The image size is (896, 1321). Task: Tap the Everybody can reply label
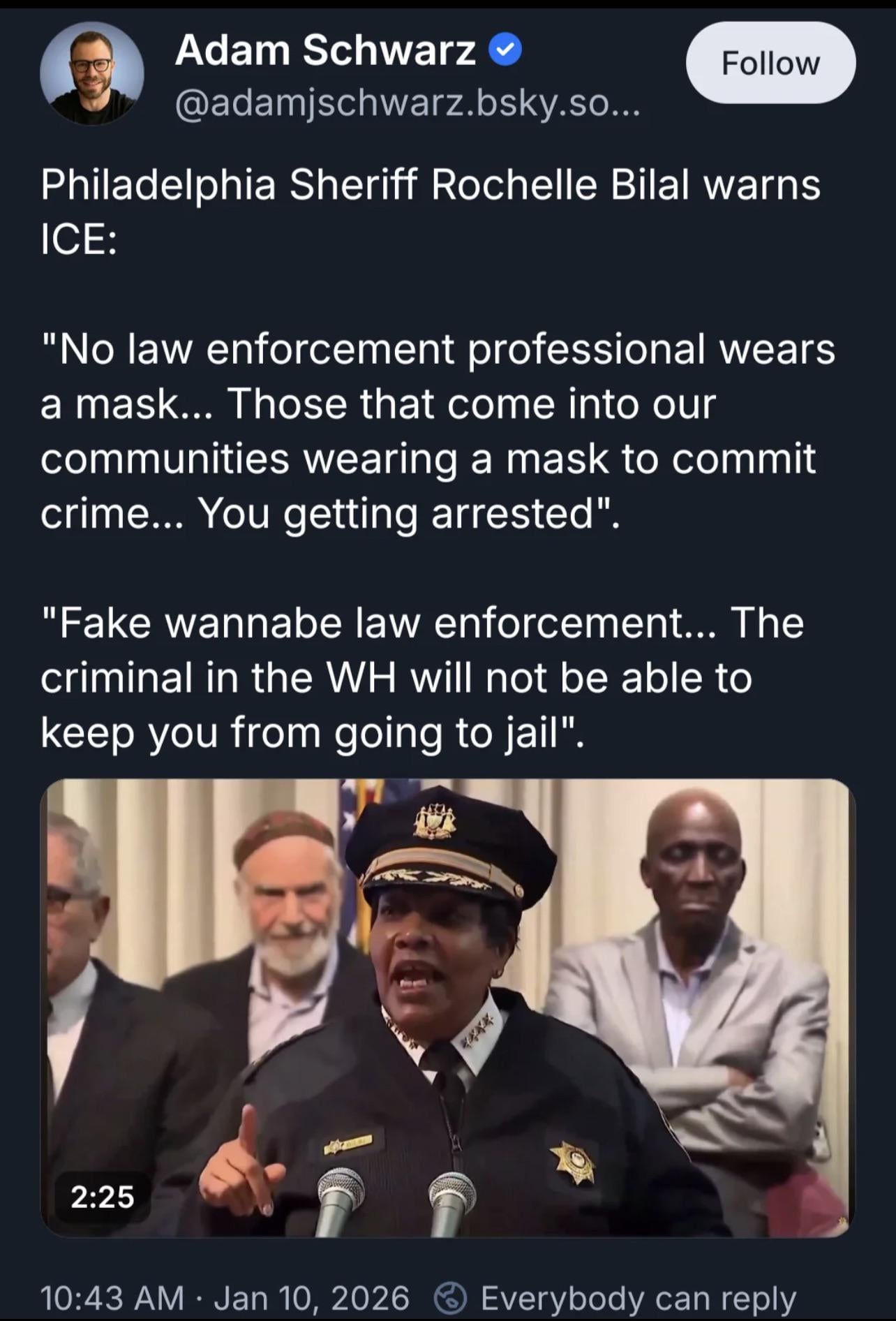639,1299
